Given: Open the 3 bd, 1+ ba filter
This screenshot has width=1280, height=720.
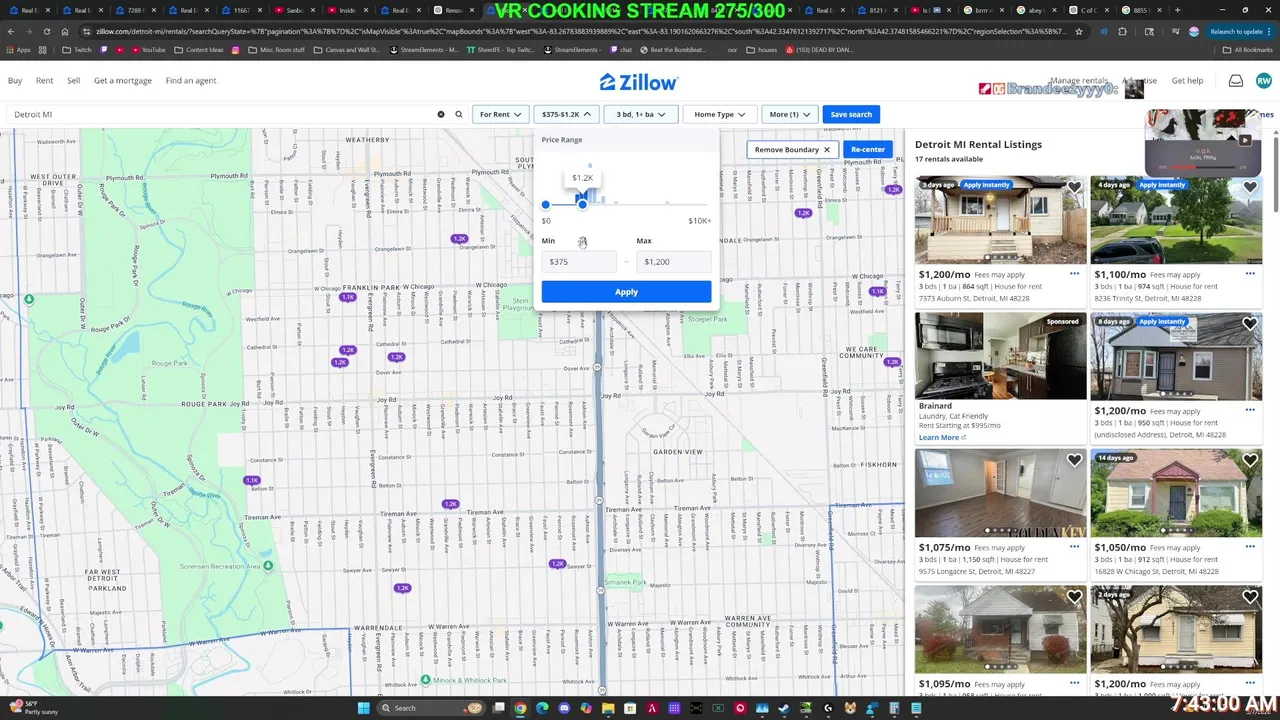Looking at the screenshot, I should click(641, 114).
